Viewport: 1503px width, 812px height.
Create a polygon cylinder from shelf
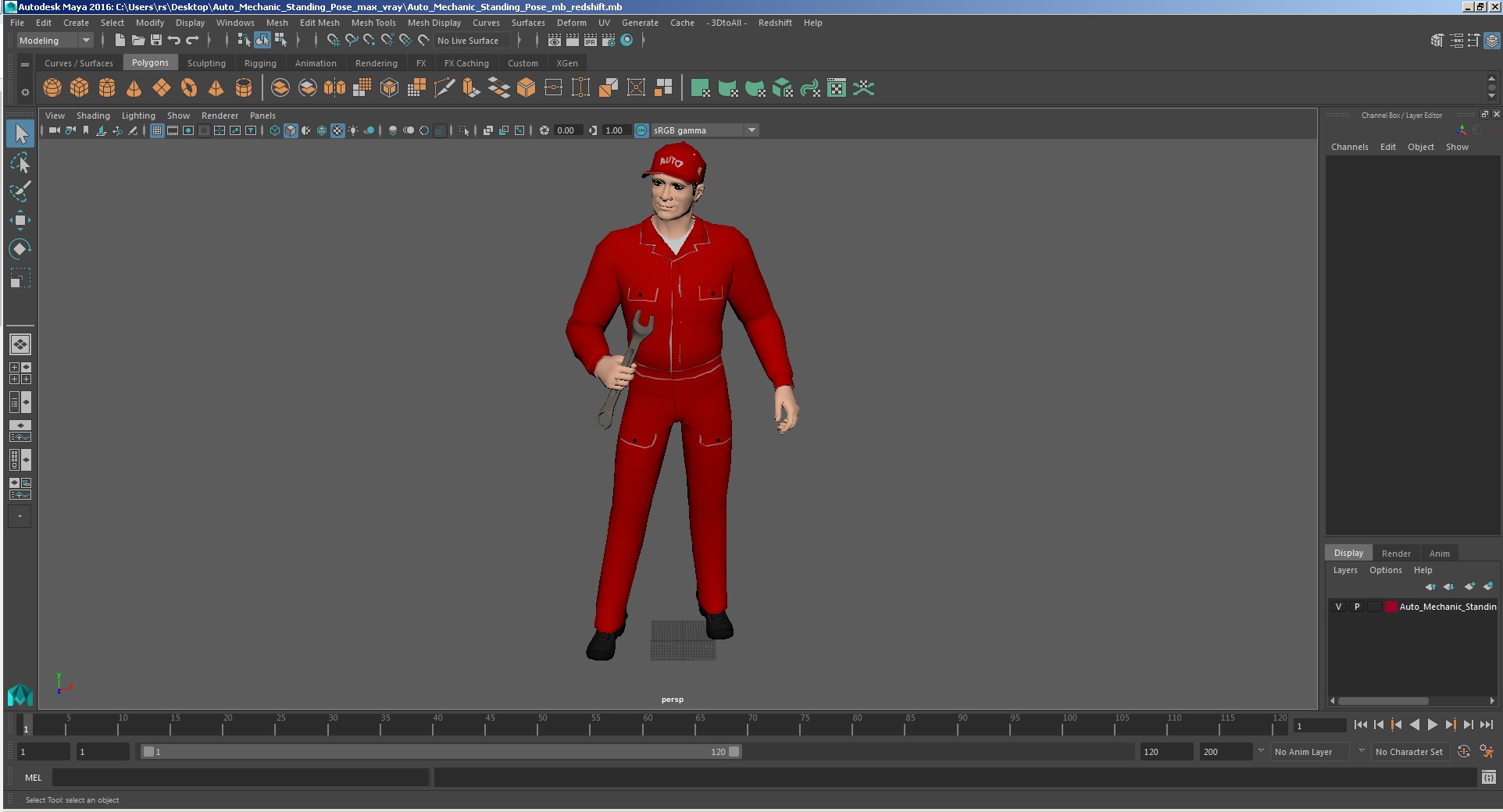coord(107,88)
